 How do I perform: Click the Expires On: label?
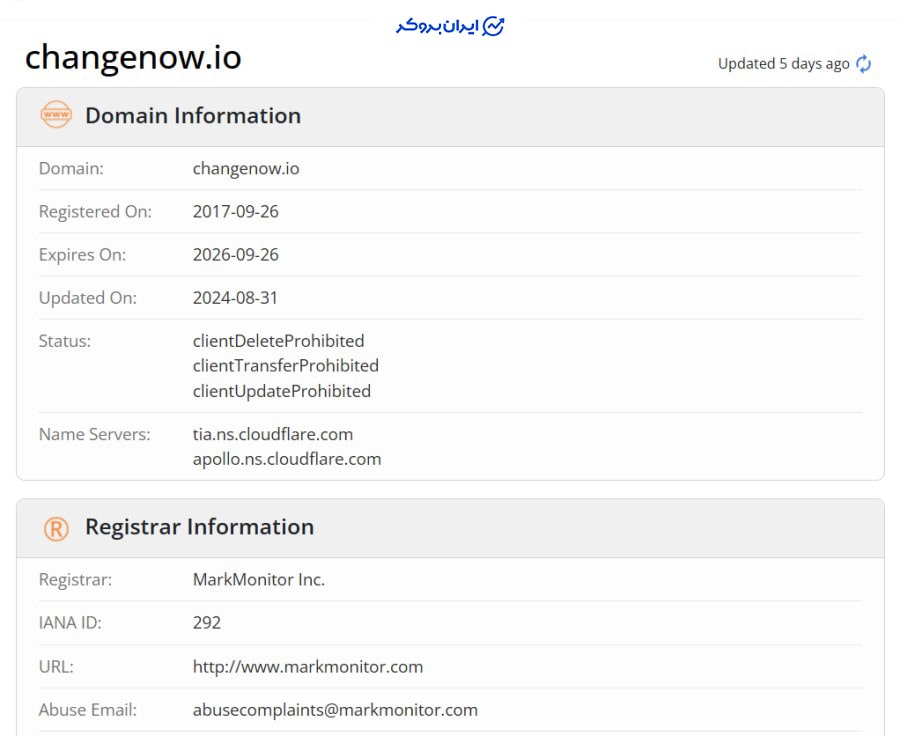pos(82,255)
